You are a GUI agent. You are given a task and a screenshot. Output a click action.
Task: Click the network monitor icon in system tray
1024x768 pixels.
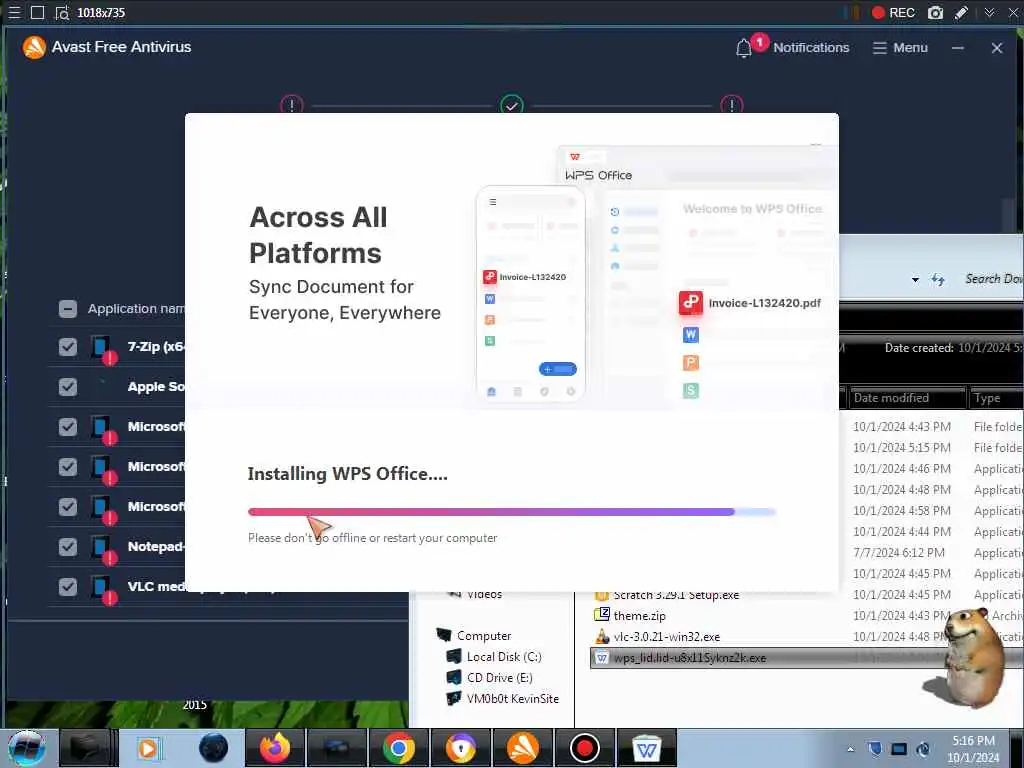click(899, 749)
